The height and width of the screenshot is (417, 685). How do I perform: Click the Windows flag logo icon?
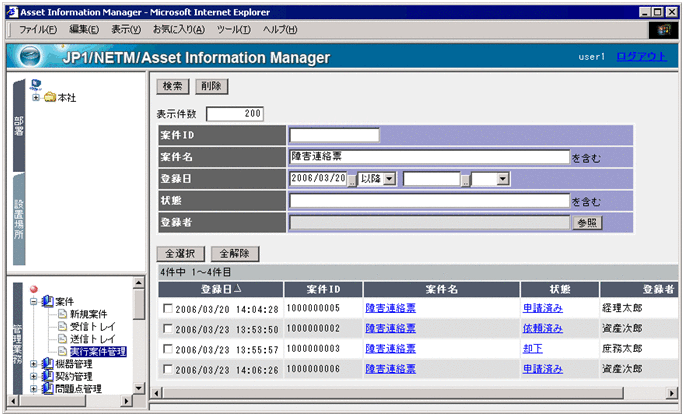click(x=664, y=30)
